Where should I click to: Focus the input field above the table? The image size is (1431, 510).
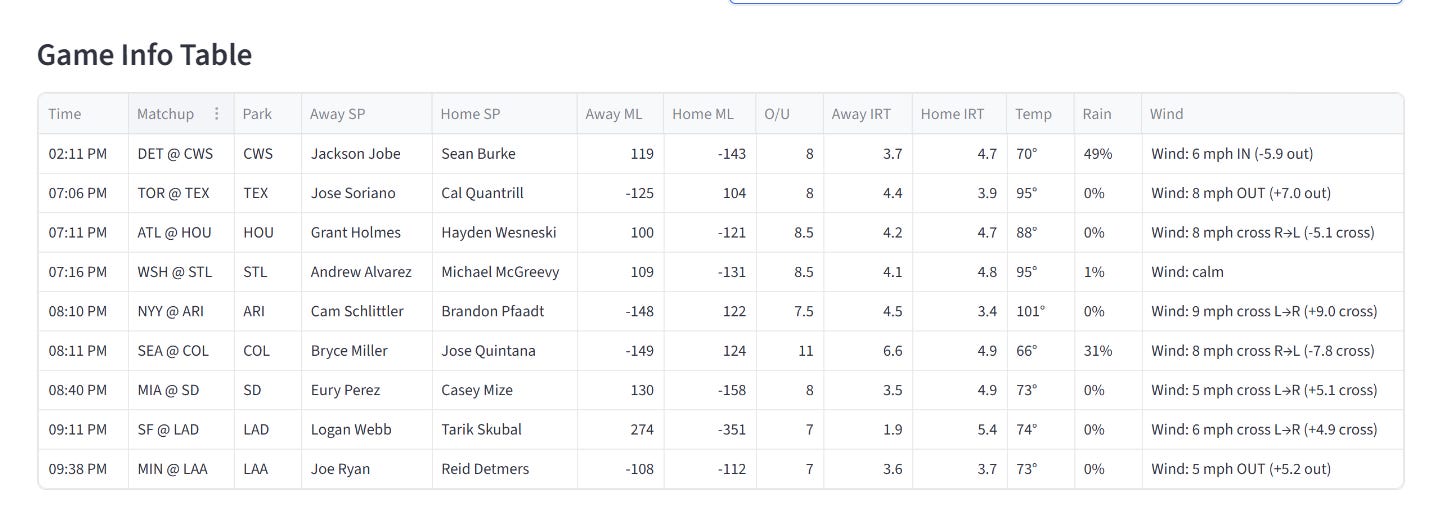point(1066,2)
